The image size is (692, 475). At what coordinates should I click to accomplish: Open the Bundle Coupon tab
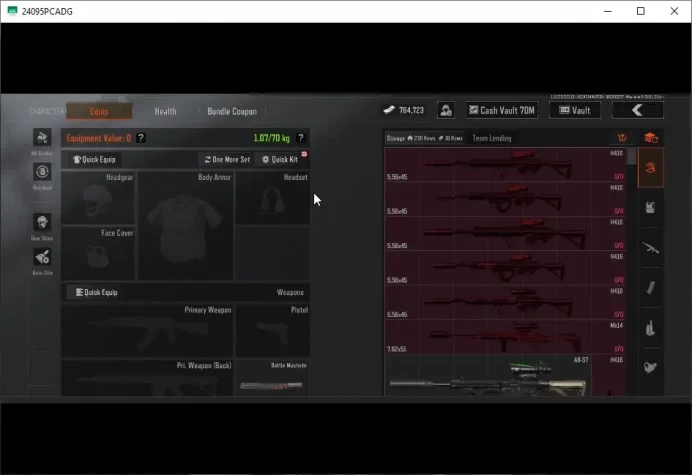(232, 111)
